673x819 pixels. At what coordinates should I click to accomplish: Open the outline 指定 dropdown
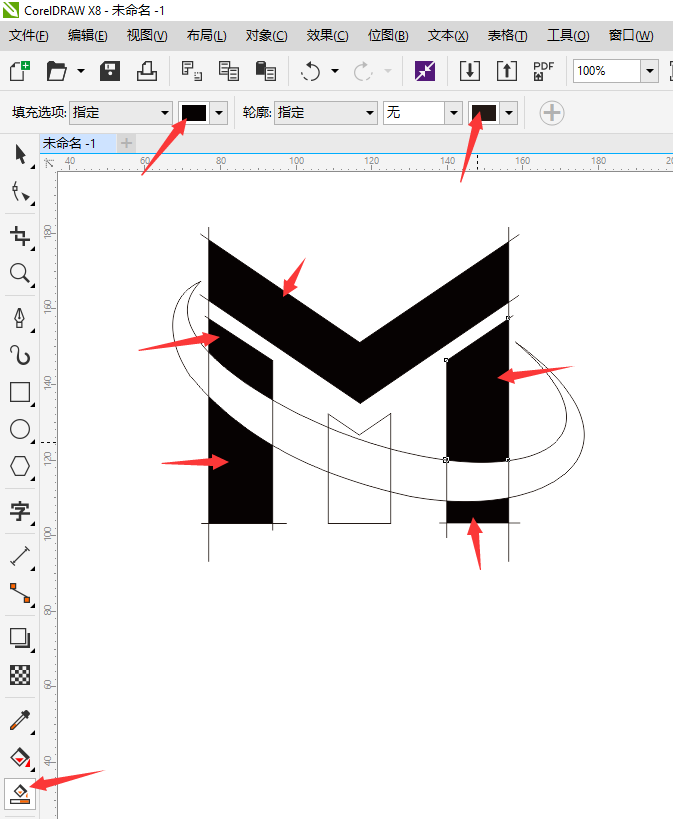(325, 112)
